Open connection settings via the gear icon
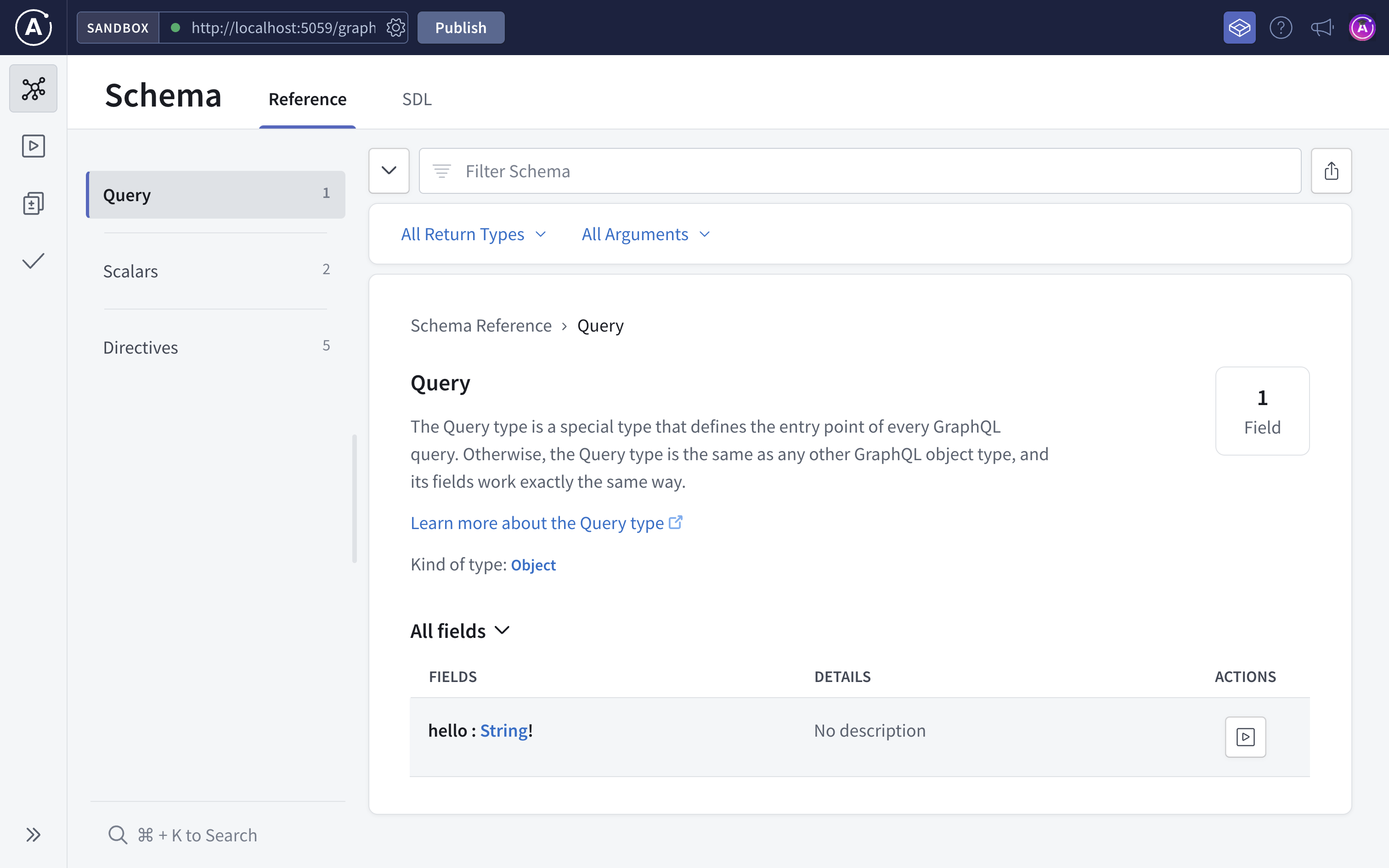 395,27
